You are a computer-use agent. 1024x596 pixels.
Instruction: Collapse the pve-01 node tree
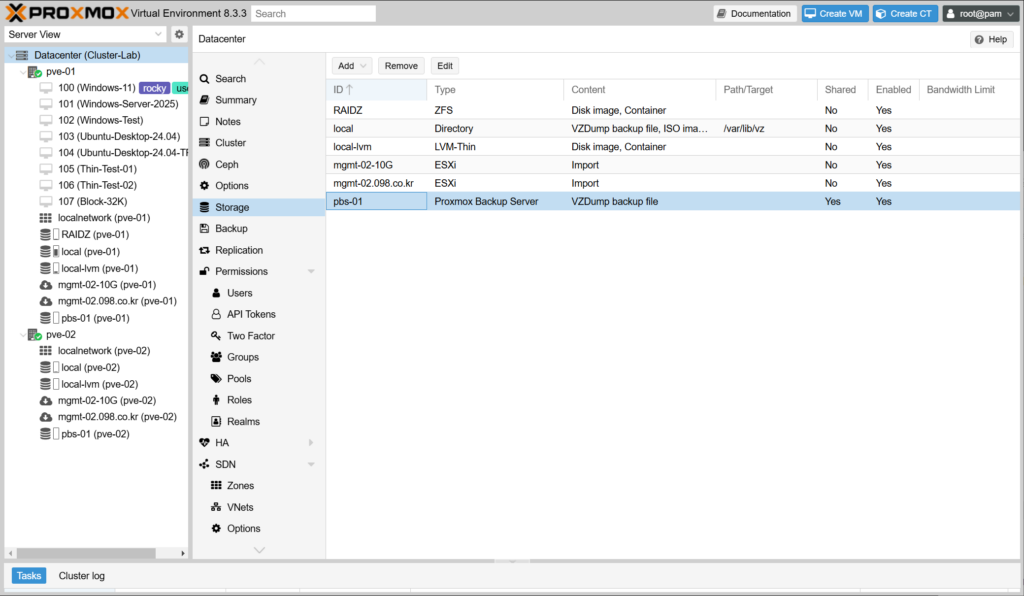[x=23, y=72]
